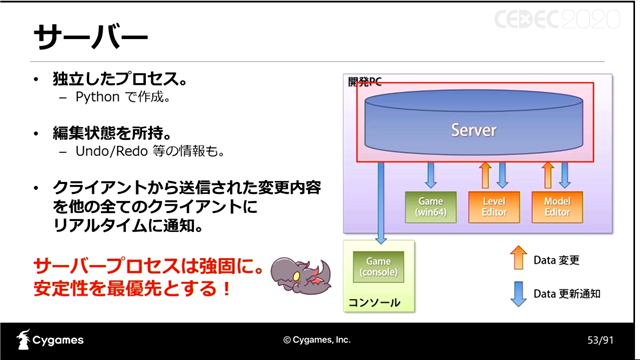Image resolution: width=640 pixels, height=360 pixels.
Task: Click the blue Data 更新通知 legend arrow
Action: tap(518, 294)
